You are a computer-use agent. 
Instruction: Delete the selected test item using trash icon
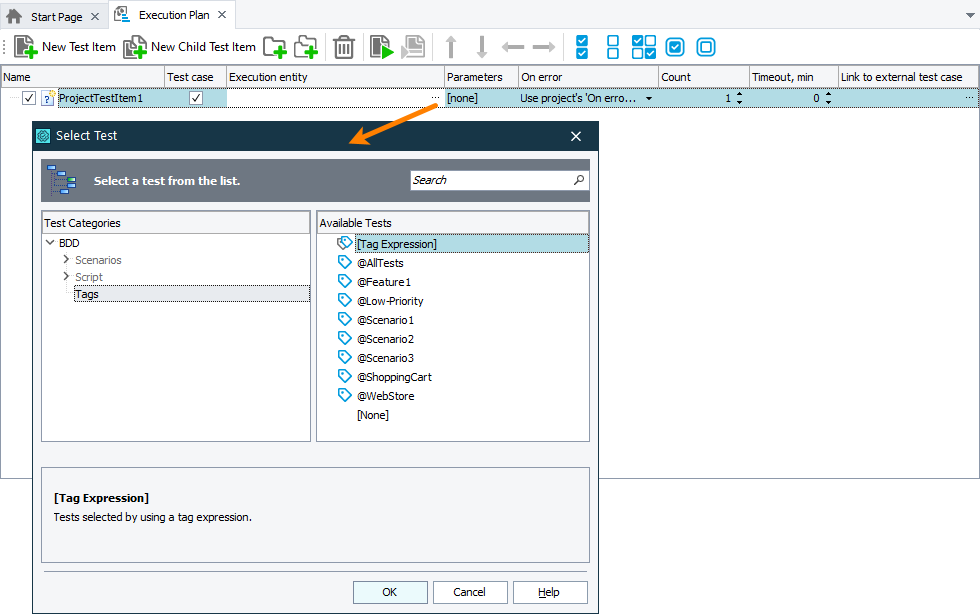(x=343, y=47)
